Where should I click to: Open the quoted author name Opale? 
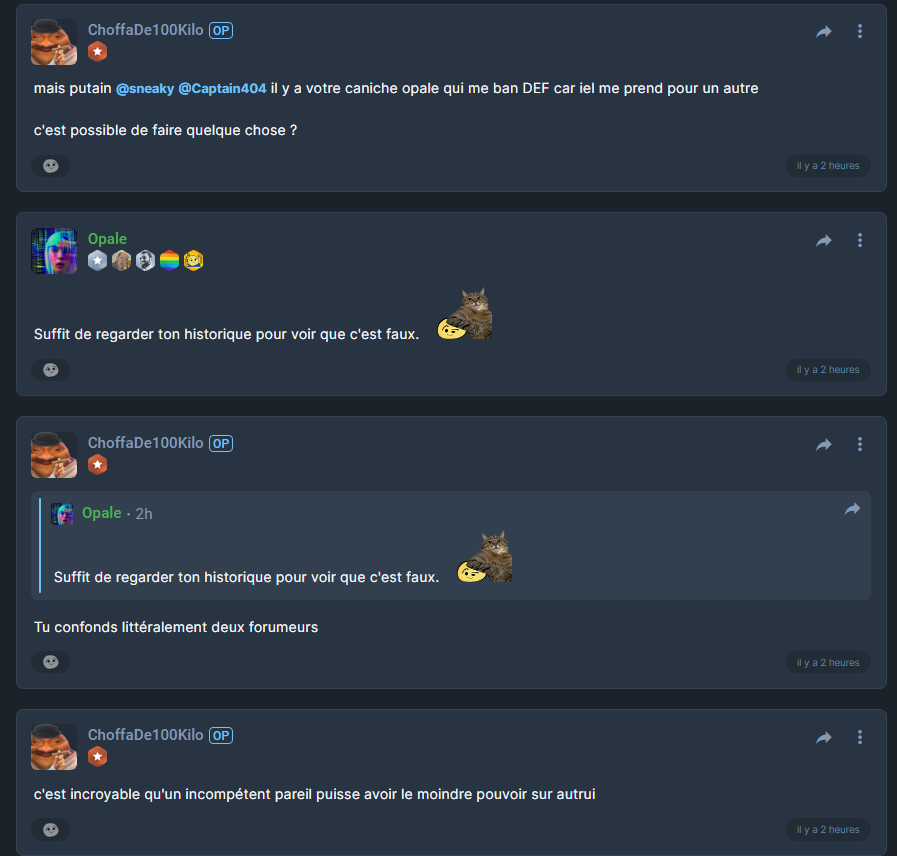click(x=101, y=513)
